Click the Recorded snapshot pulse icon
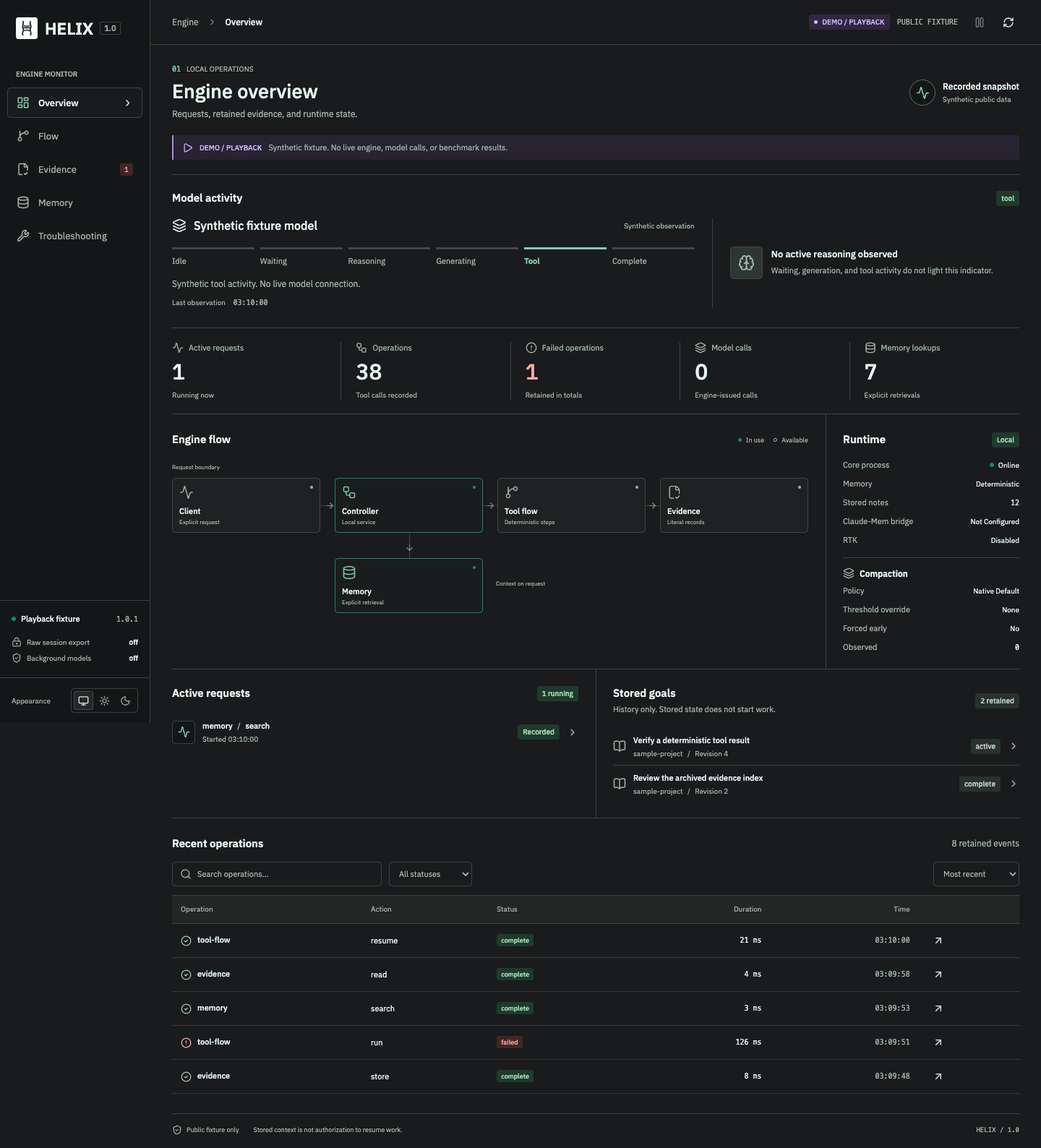 [922, 93]
